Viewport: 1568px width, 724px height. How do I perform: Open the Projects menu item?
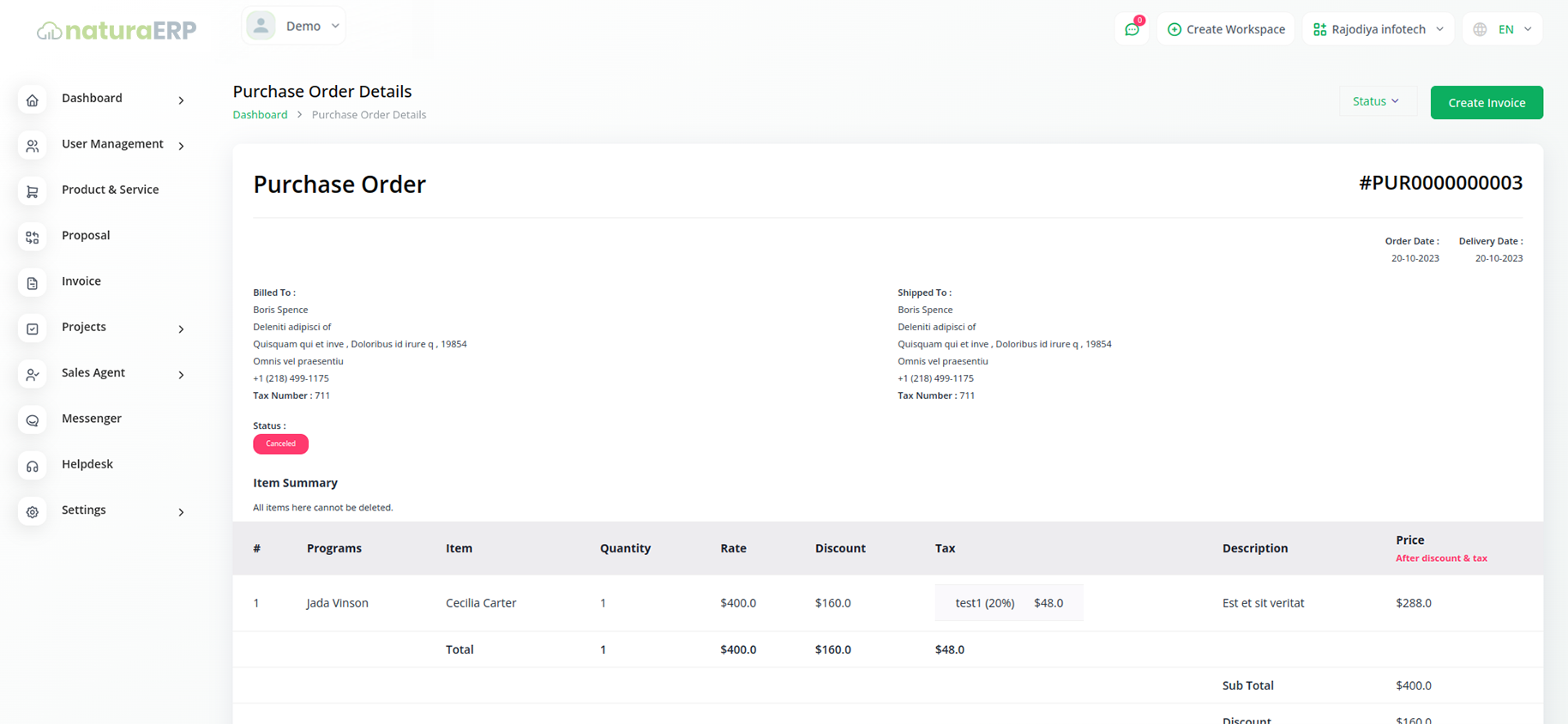[84, 327]
